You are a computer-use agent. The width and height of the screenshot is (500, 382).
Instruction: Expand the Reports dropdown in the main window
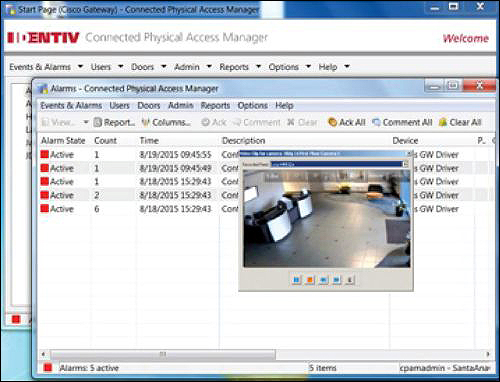pos(258,66)
